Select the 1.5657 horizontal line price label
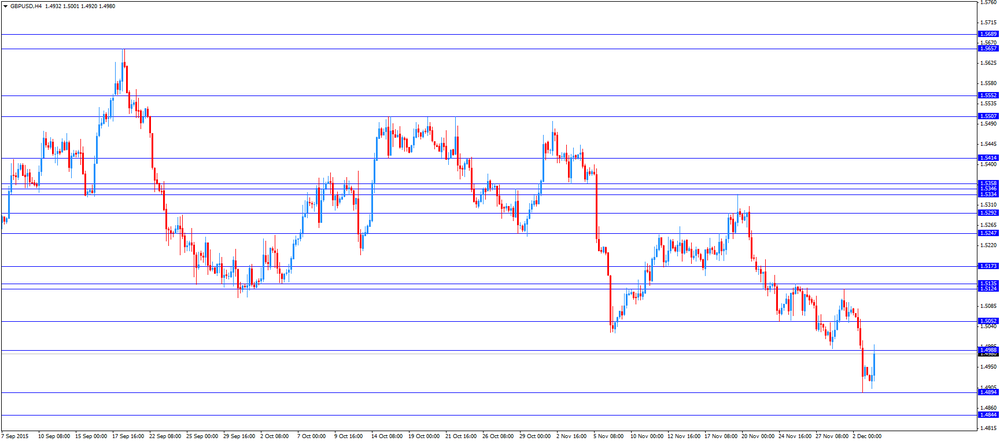Screen dimensions: 1000x441 pos(987,49)
